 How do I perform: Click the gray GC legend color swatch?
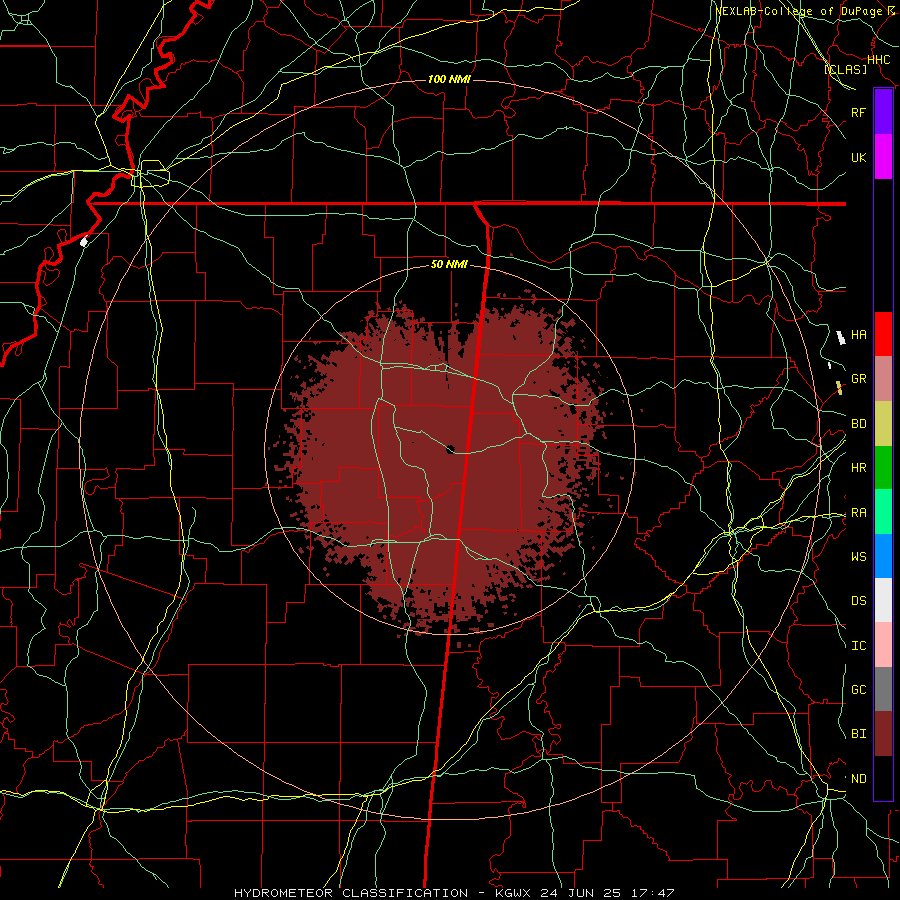pos(883,689)
